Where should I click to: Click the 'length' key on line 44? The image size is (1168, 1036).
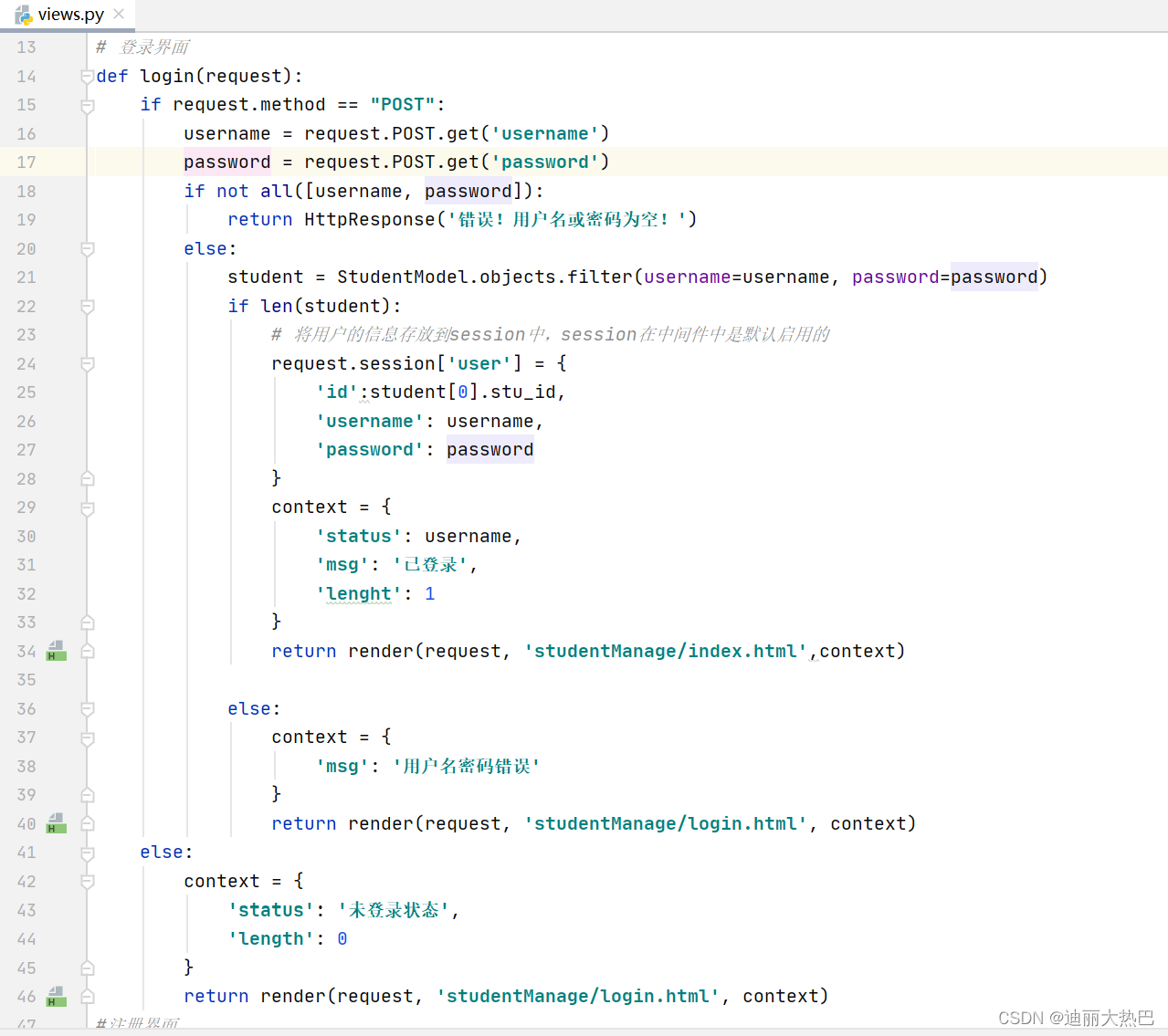pyautogui.click(x=271, y=938)
